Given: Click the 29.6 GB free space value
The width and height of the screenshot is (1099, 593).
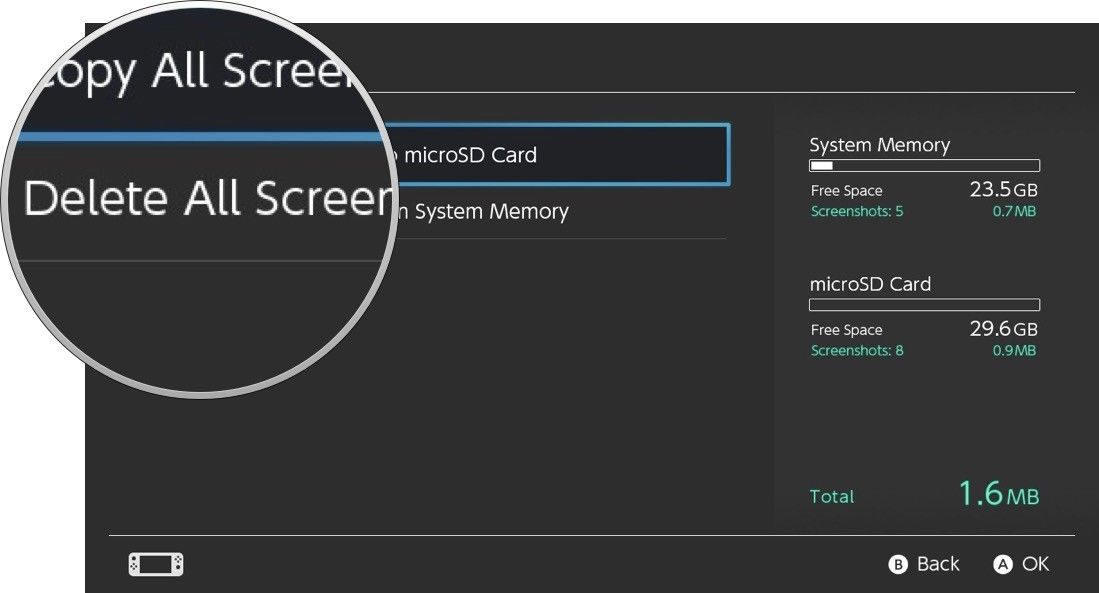Looking at the screenshot, I should [1003, 328].
